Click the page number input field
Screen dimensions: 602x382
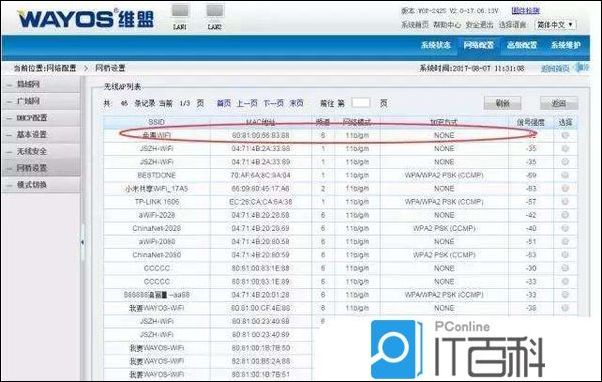coord(361,103)
